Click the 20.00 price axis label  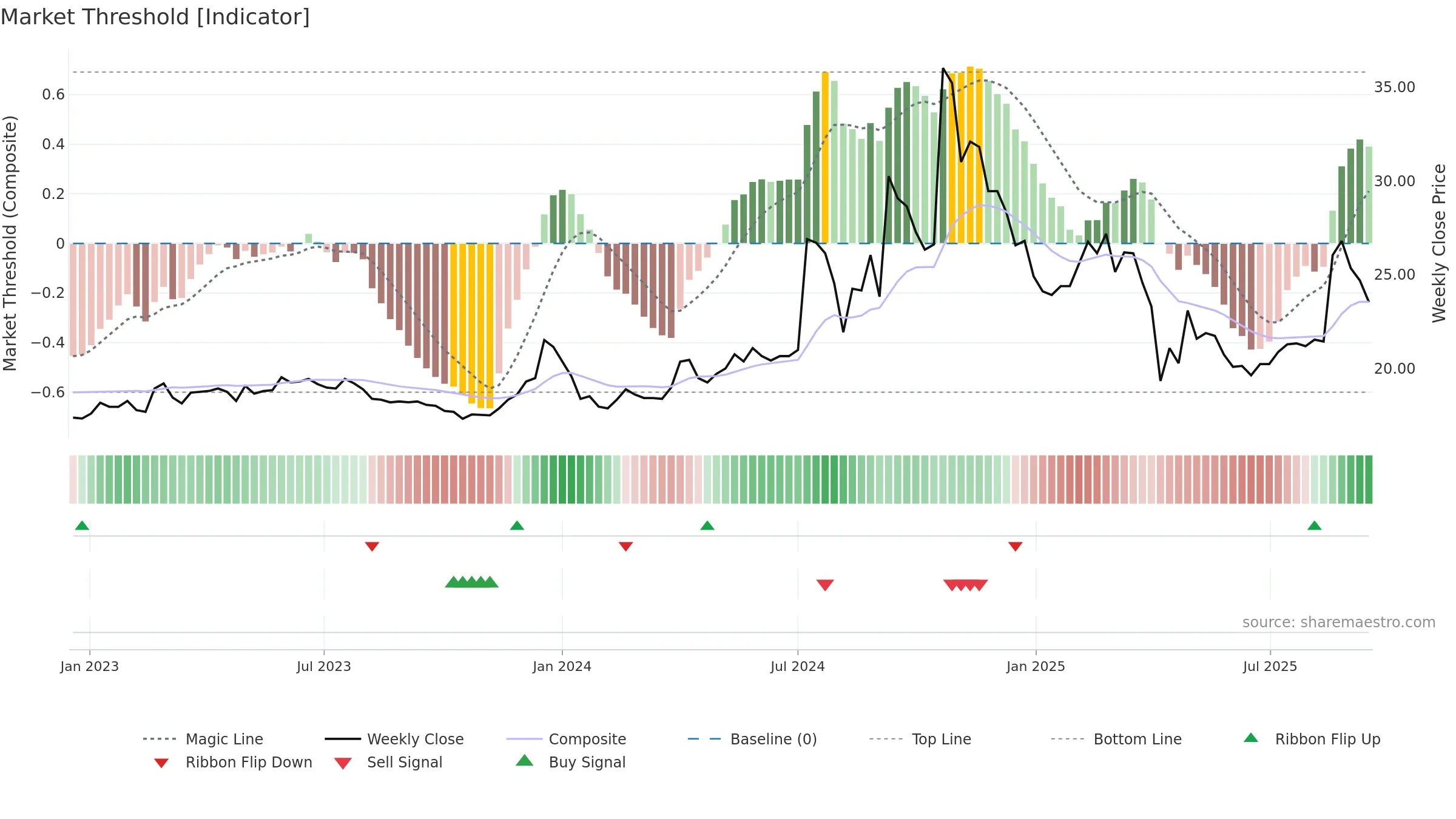(x=1395, y=369)
